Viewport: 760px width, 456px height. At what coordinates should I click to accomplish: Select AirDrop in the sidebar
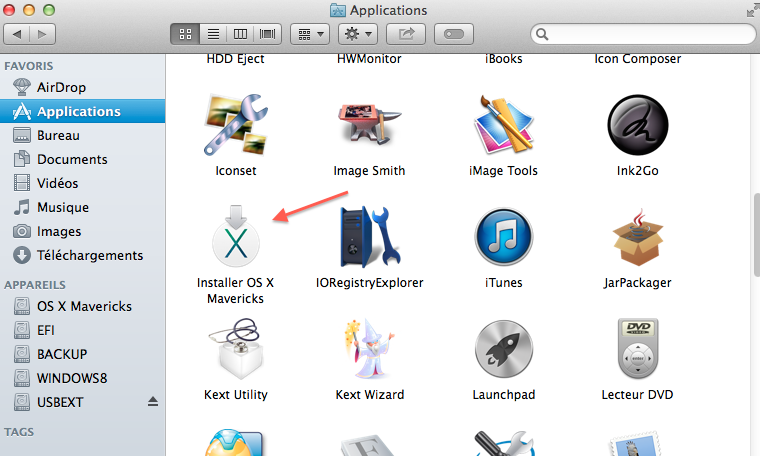(82, 87)
